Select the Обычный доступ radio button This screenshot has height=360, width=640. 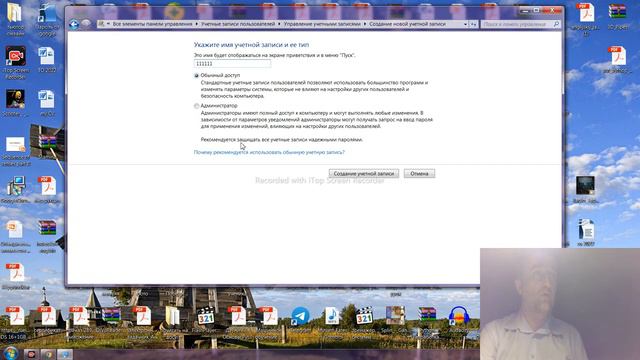[x=196, y=76]
